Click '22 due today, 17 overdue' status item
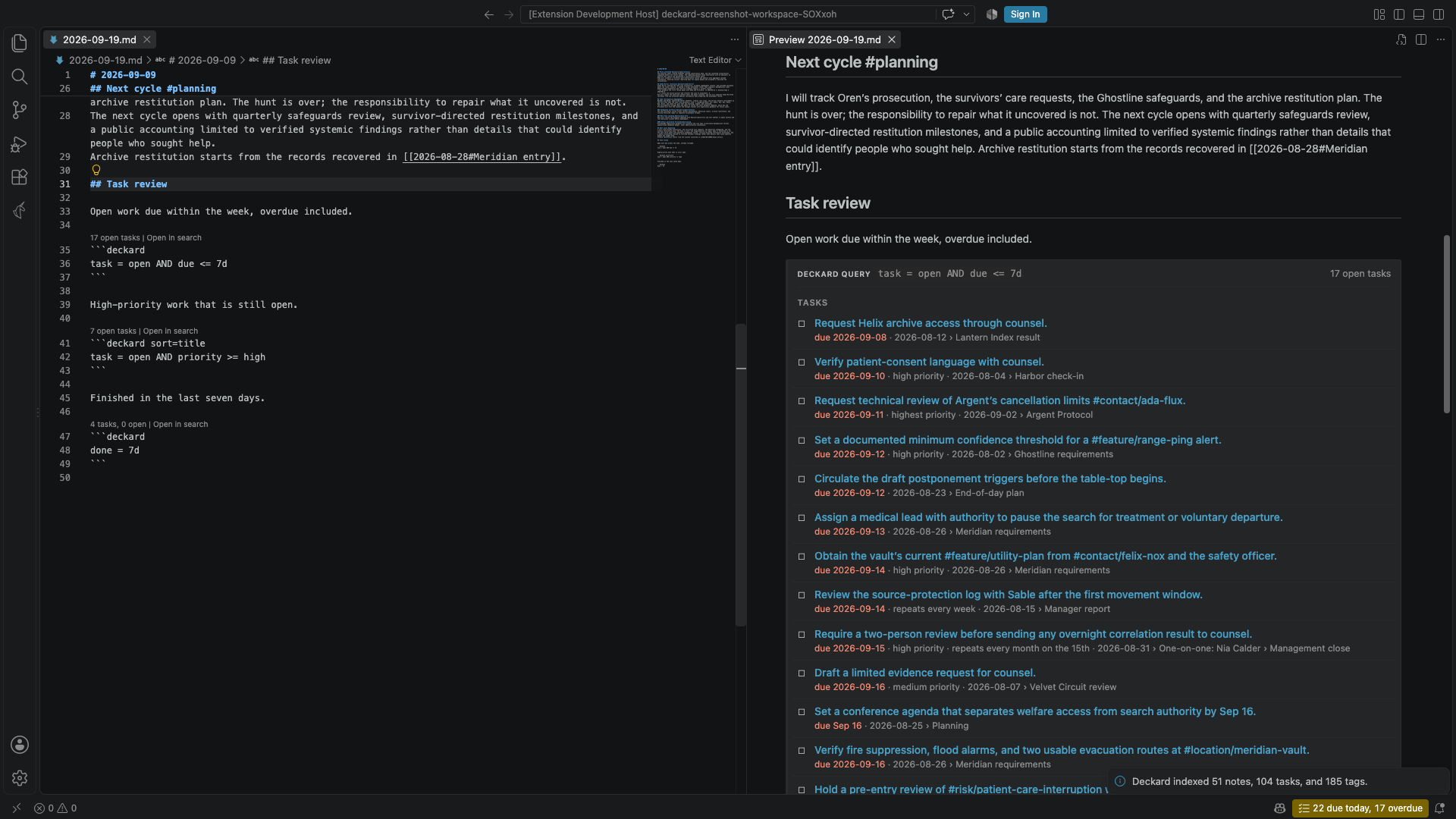 click(x=1360, y=808)
